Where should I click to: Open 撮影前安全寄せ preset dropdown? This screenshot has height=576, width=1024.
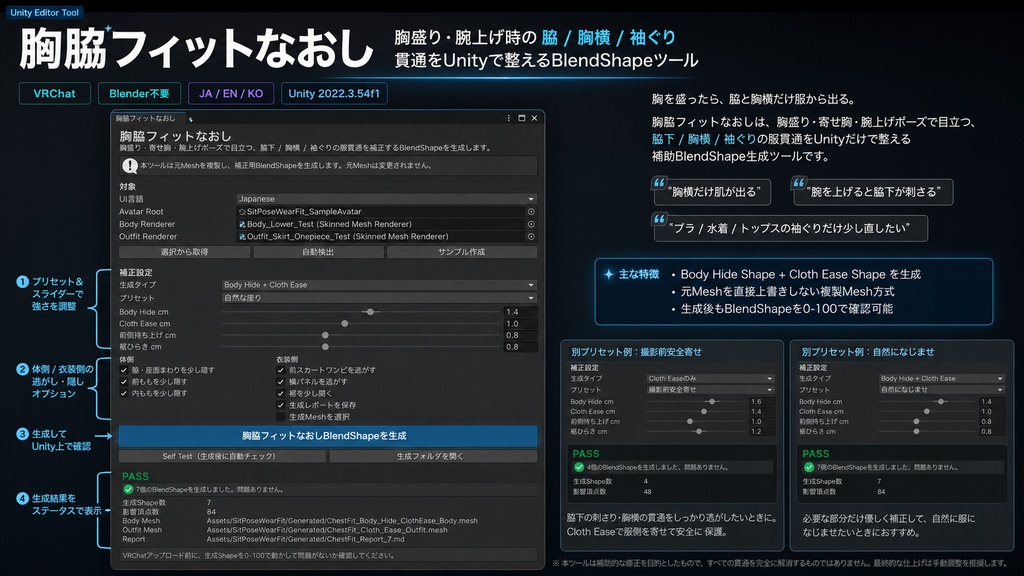tap(710, 389)
